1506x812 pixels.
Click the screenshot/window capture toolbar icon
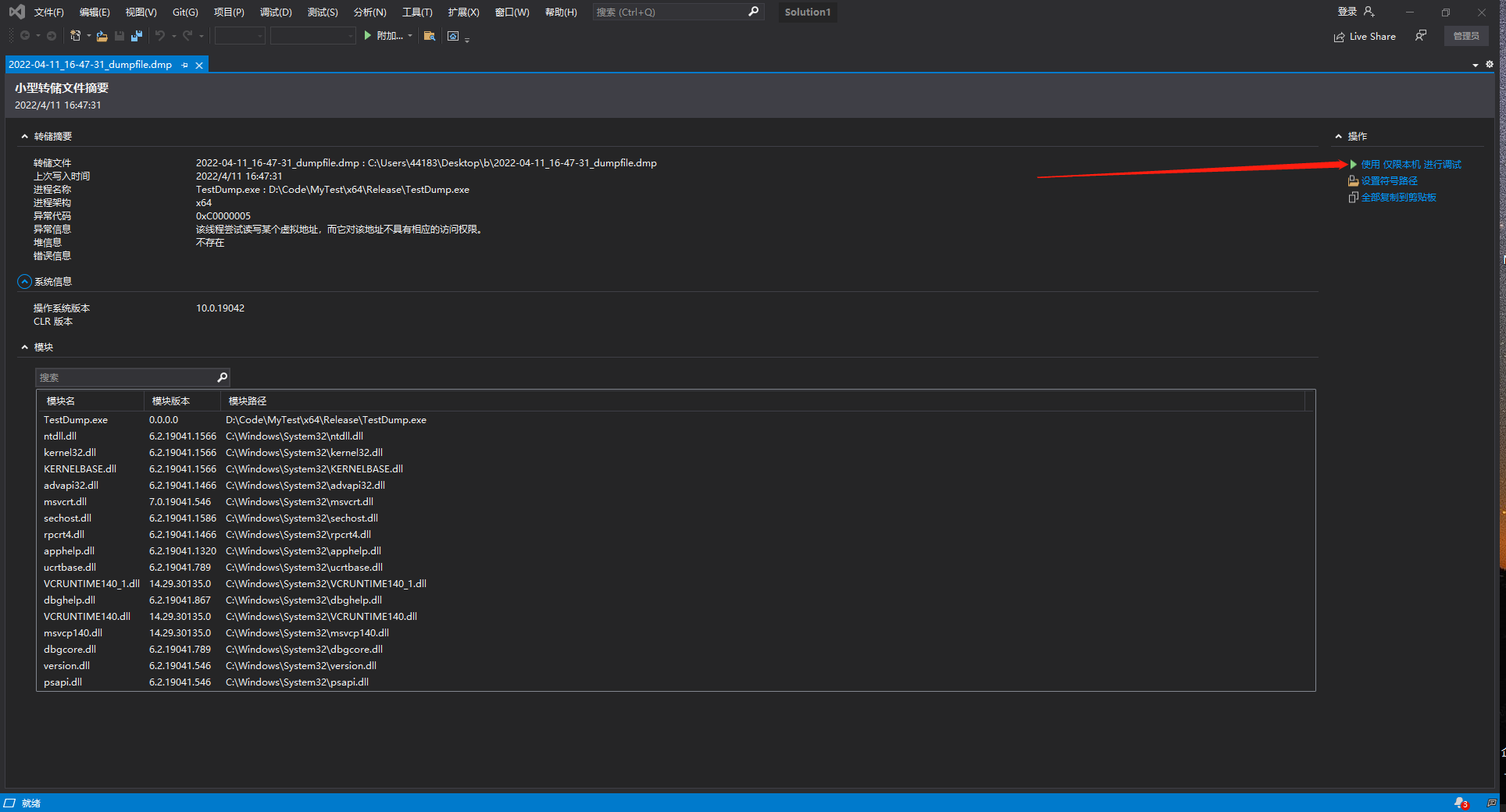pos(453,36)
